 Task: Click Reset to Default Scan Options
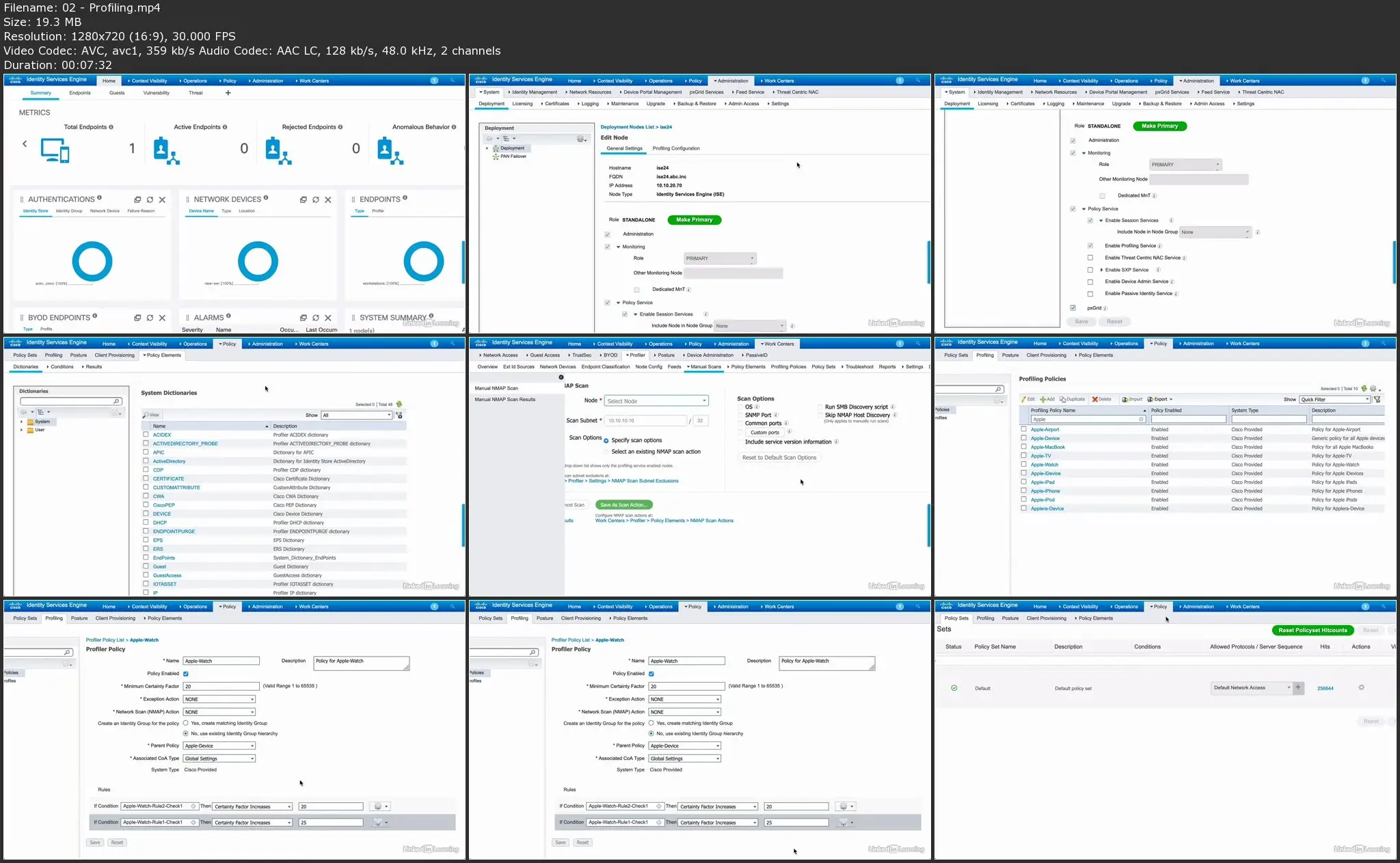point(779,458)
